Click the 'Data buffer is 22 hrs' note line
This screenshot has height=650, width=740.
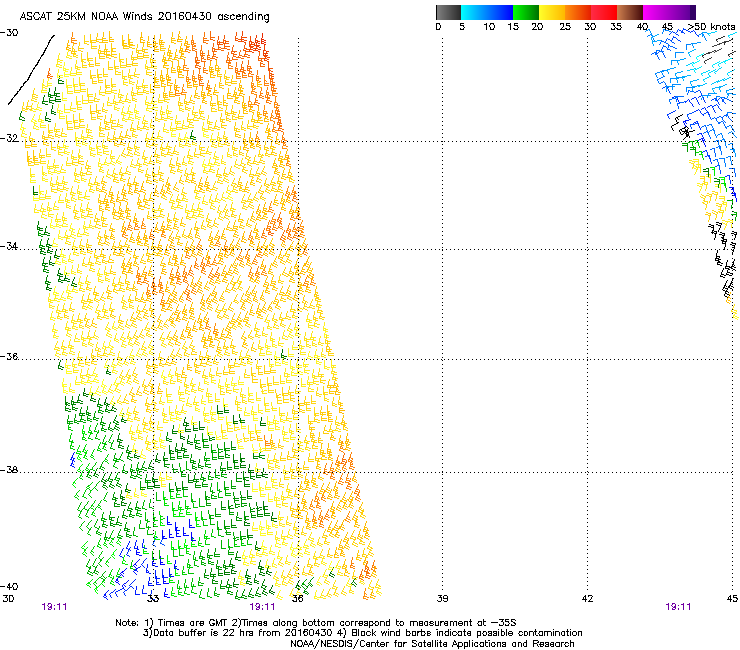click(362, 633)
